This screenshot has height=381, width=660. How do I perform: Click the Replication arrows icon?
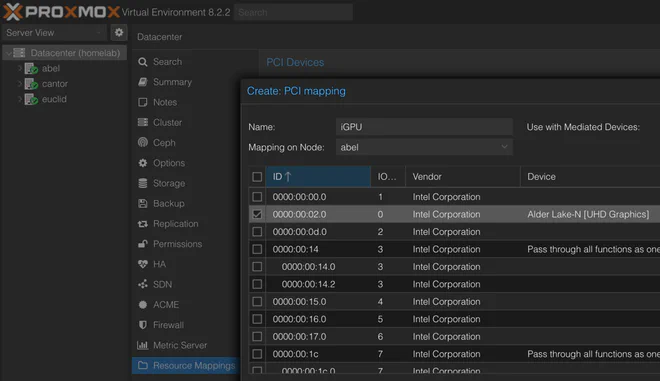click(143, 224)
